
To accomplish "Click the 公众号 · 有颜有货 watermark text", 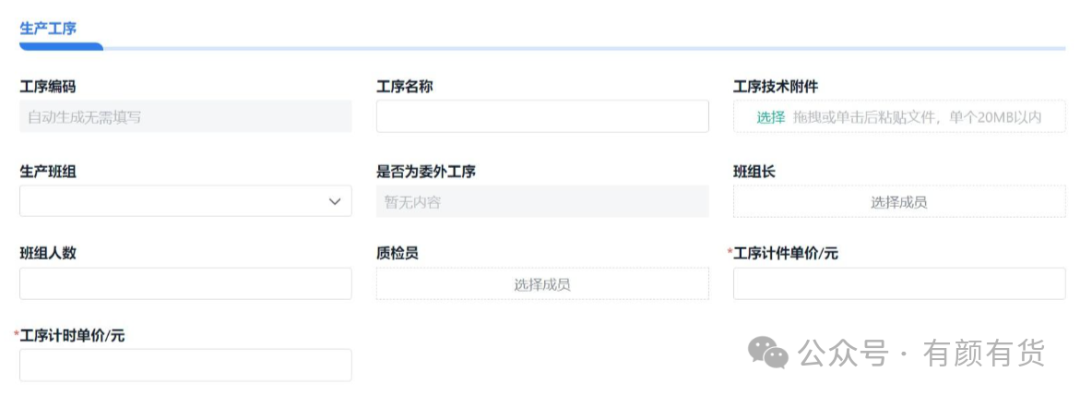I will (922, 353).
